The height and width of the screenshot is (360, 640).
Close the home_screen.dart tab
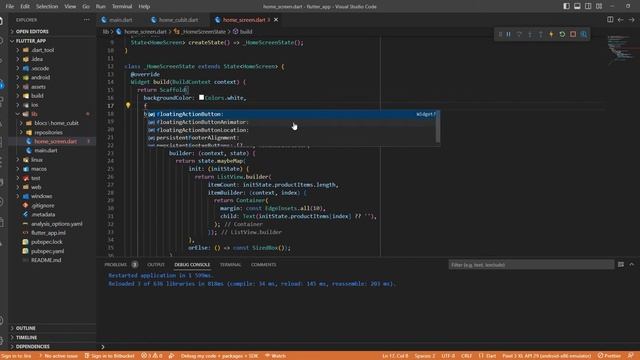point(276,20)
